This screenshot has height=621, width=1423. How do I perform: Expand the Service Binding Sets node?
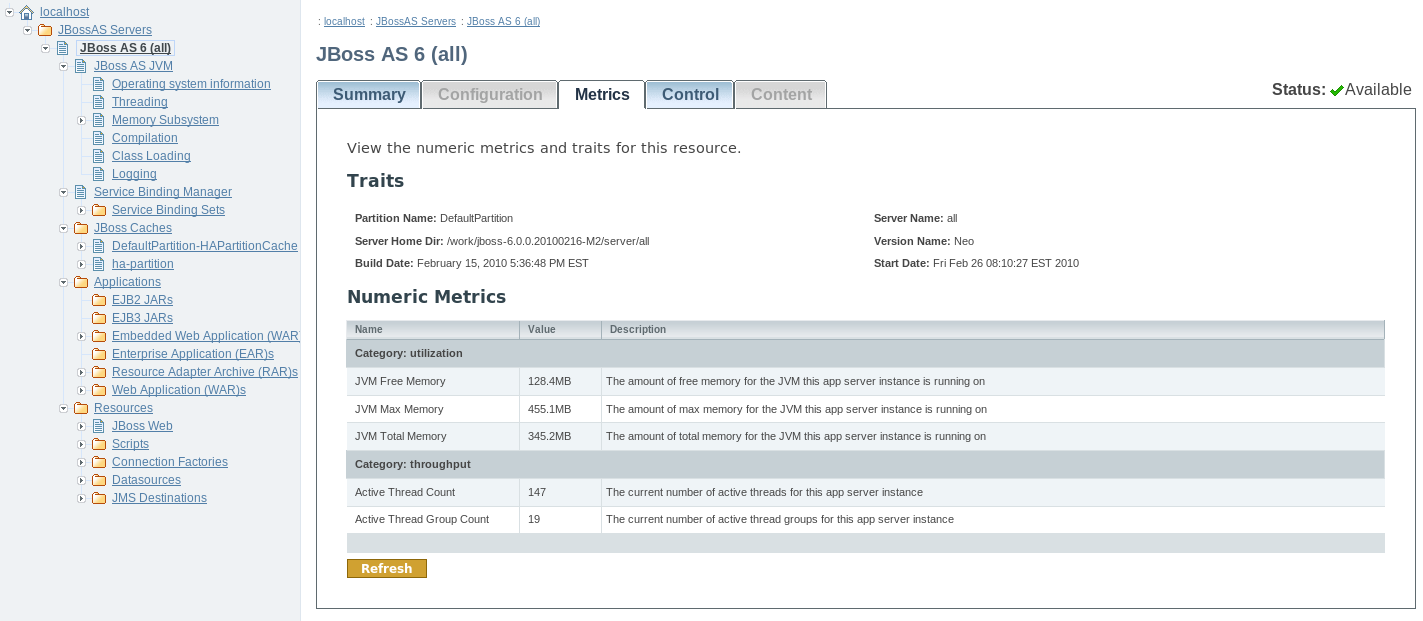[82, 210]
